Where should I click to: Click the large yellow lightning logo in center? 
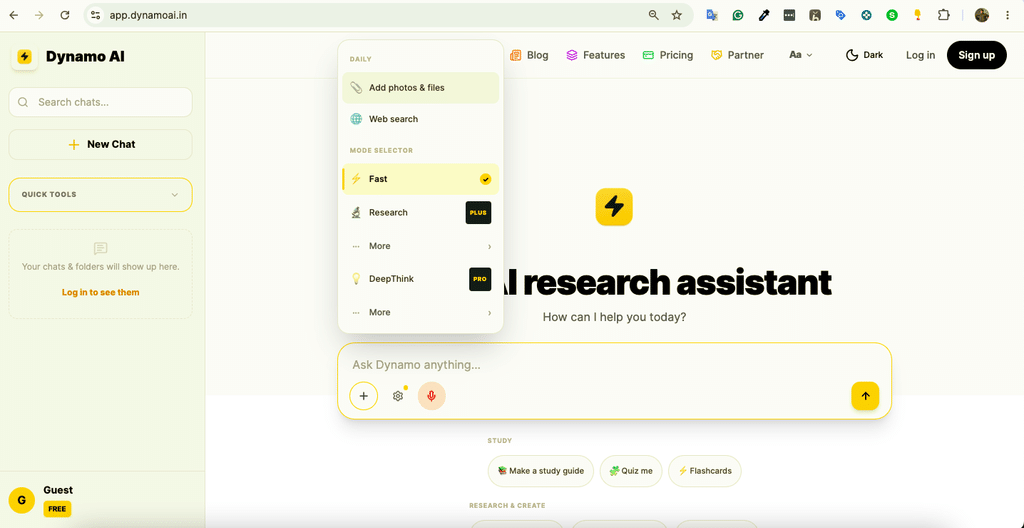(614, 207)
